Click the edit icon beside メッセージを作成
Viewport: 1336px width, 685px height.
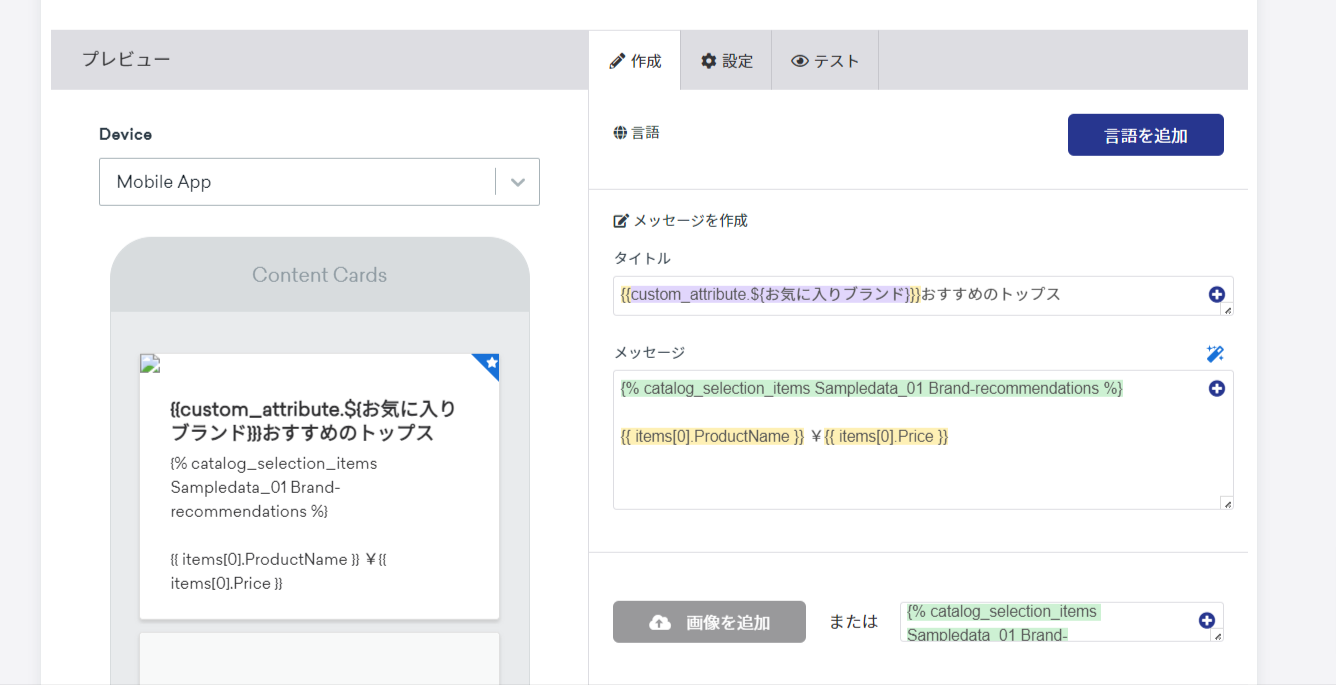[x=621, y=221]
